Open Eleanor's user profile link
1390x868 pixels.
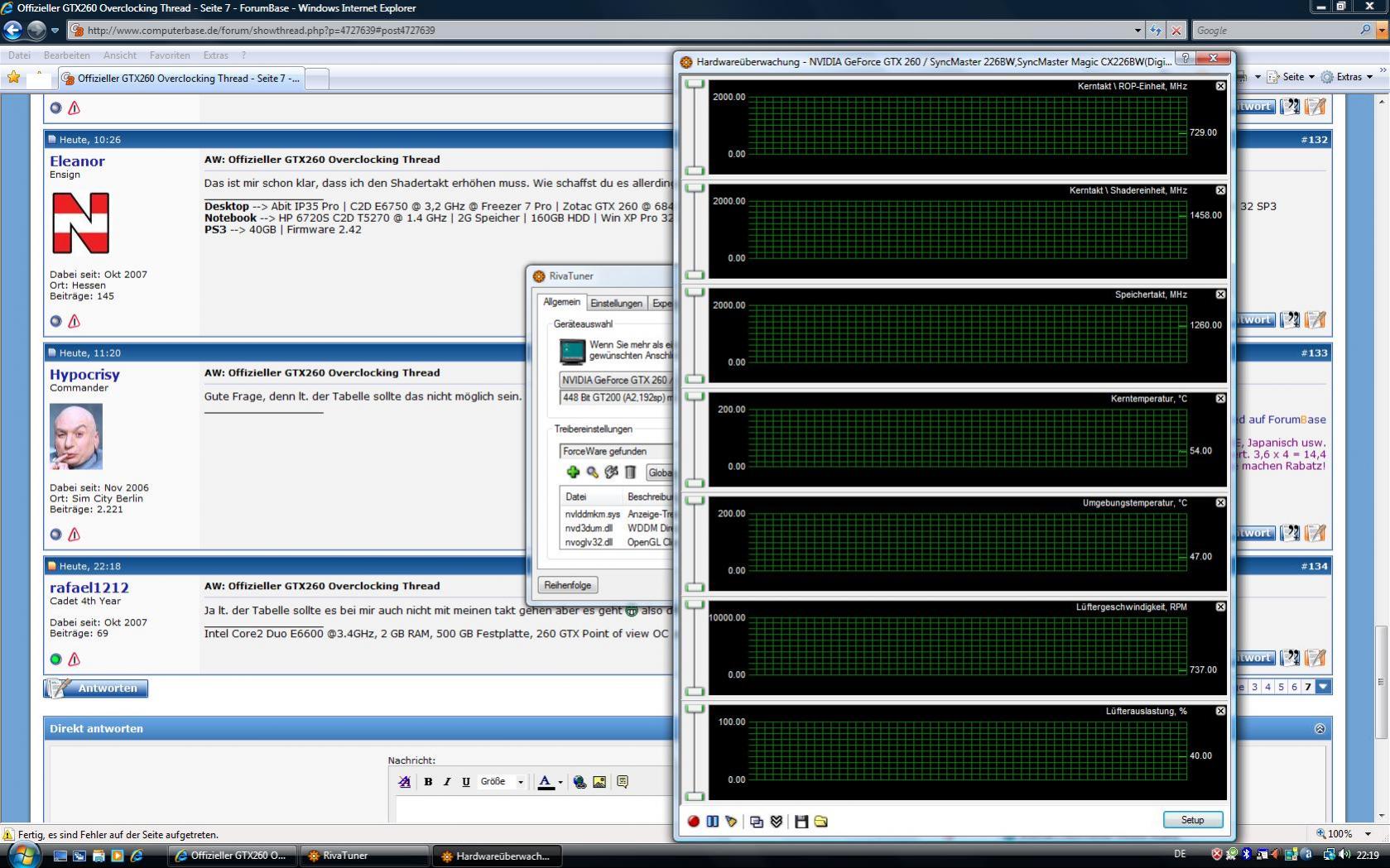[77, 161]
